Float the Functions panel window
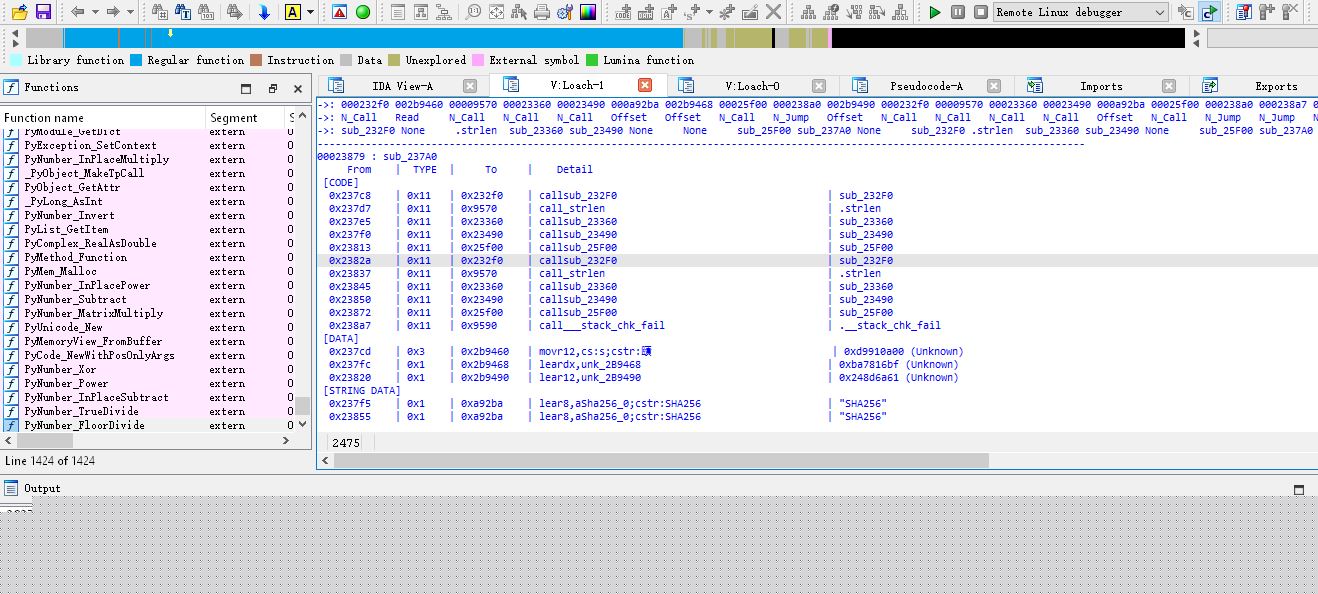1318x594 pixels. coord(272,88)
